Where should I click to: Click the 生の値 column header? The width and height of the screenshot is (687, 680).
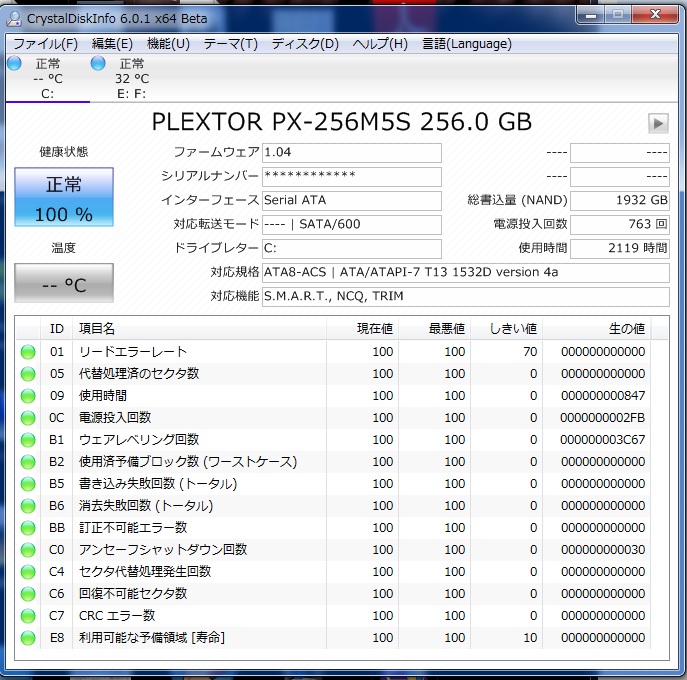click(x=596, y=329)
